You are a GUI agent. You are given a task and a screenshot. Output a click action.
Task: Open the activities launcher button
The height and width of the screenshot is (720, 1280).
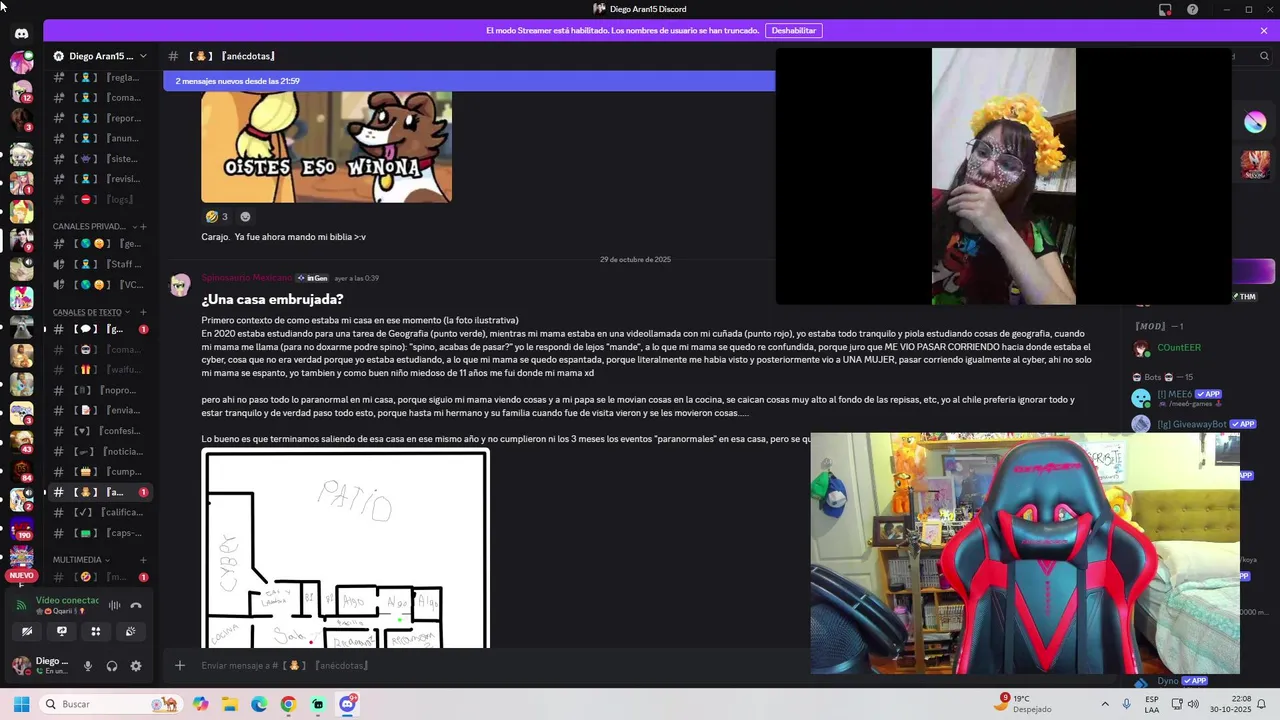point(96,631)
